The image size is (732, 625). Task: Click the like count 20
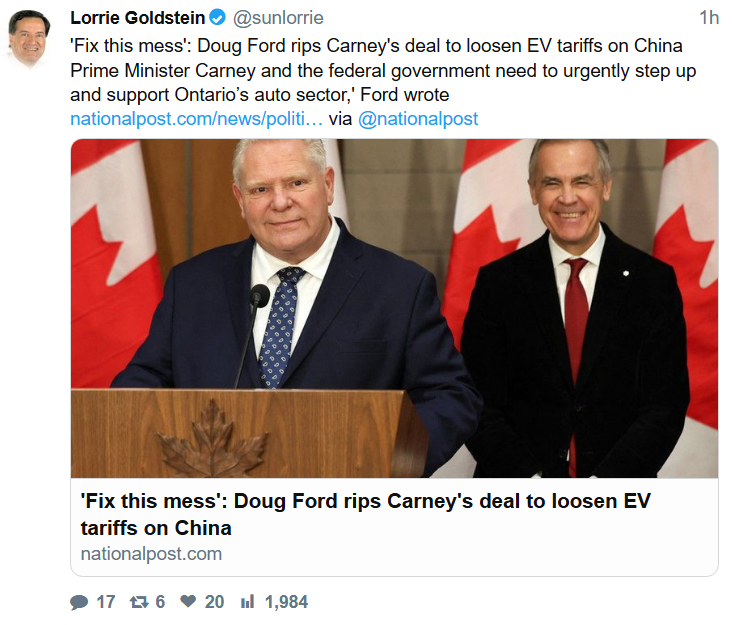pos(214,602)
